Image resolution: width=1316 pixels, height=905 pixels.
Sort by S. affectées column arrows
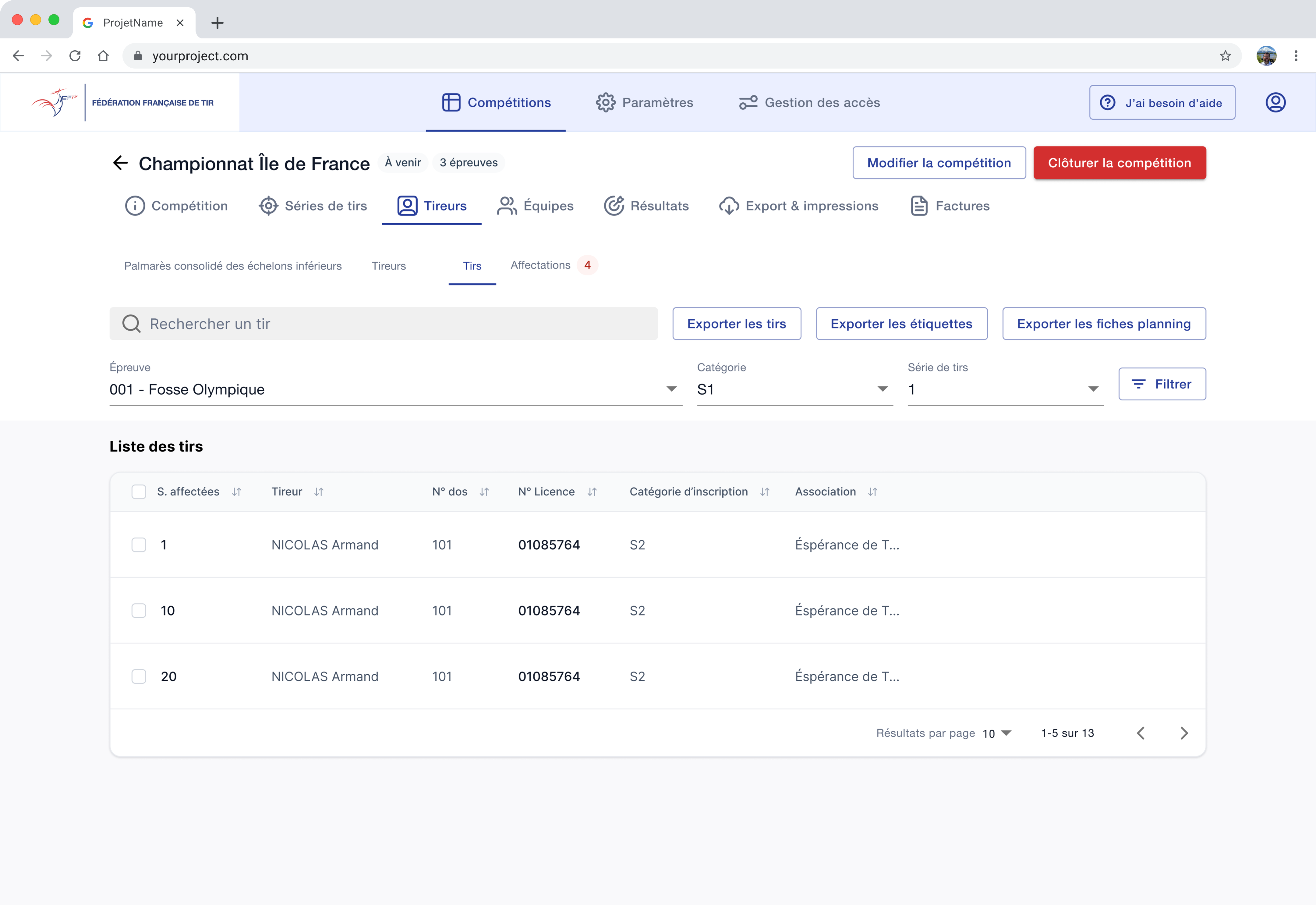tap(236, 492)
